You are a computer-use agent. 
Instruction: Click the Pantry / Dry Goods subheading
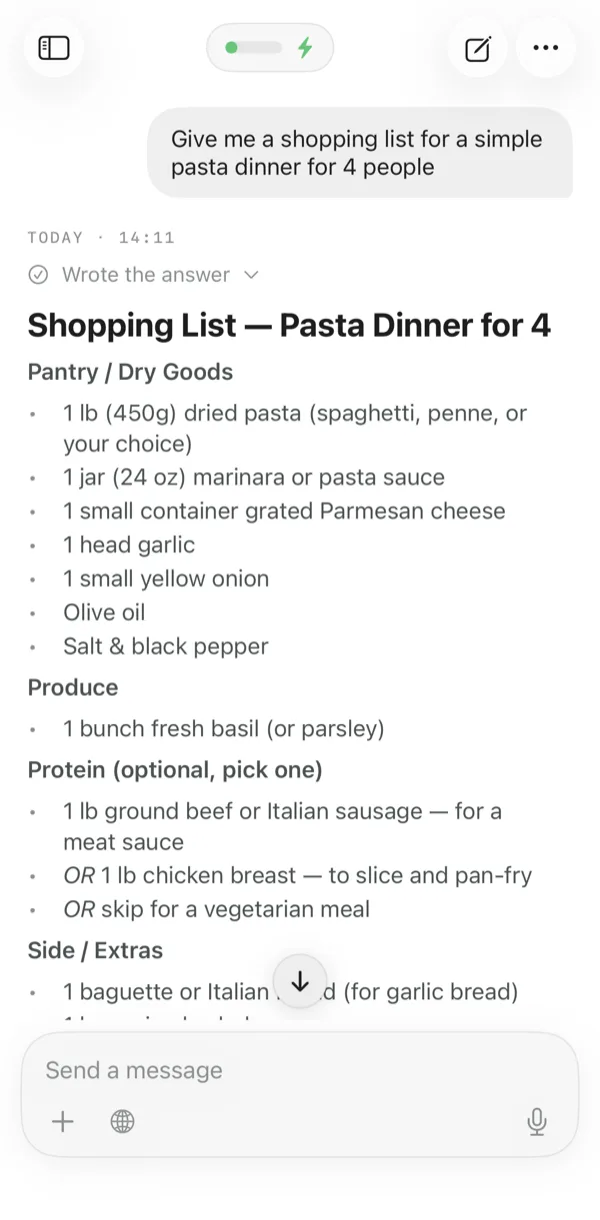(130, 372)
